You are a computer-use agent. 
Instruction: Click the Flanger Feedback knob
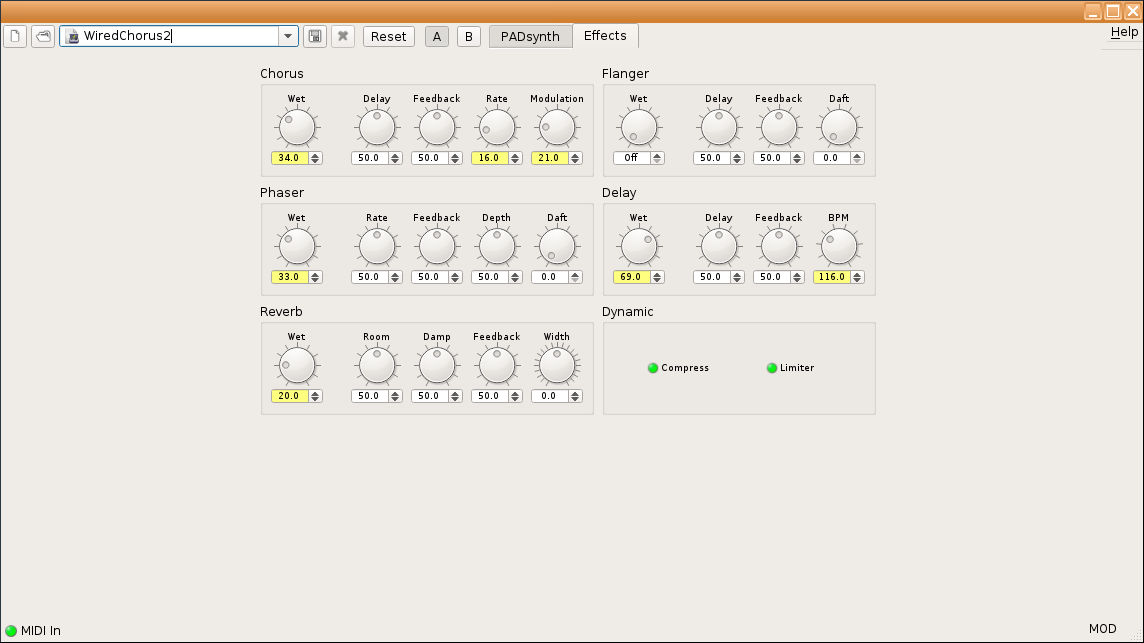779,128
